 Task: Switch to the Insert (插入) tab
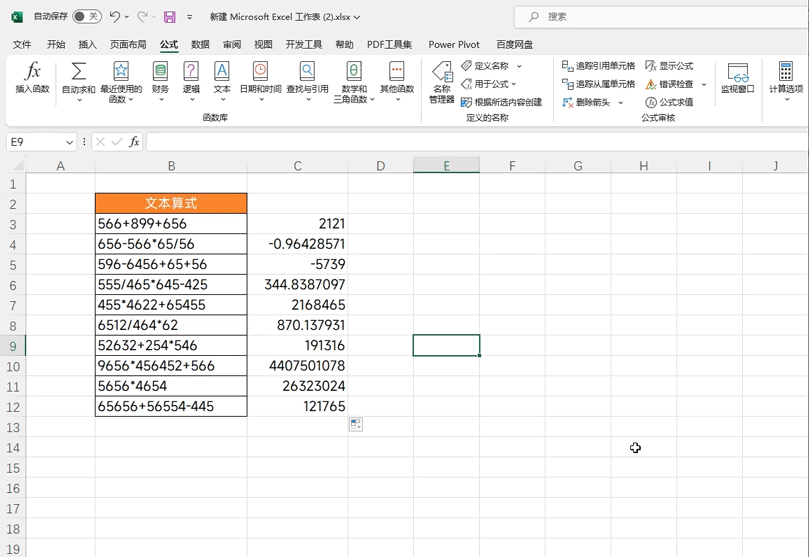(87, 45)
